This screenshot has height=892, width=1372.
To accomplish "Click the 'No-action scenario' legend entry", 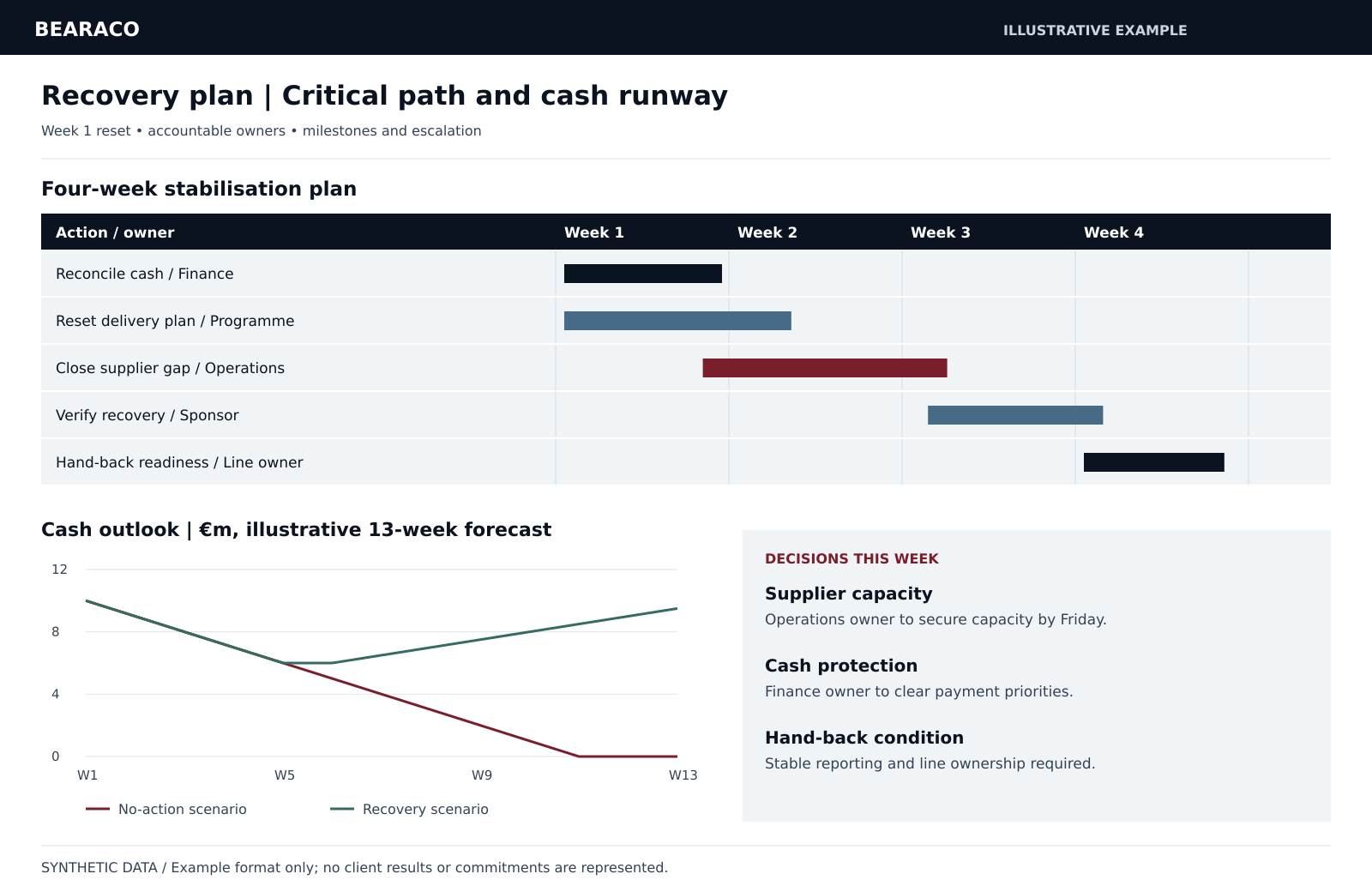I will tap(166, 810).
